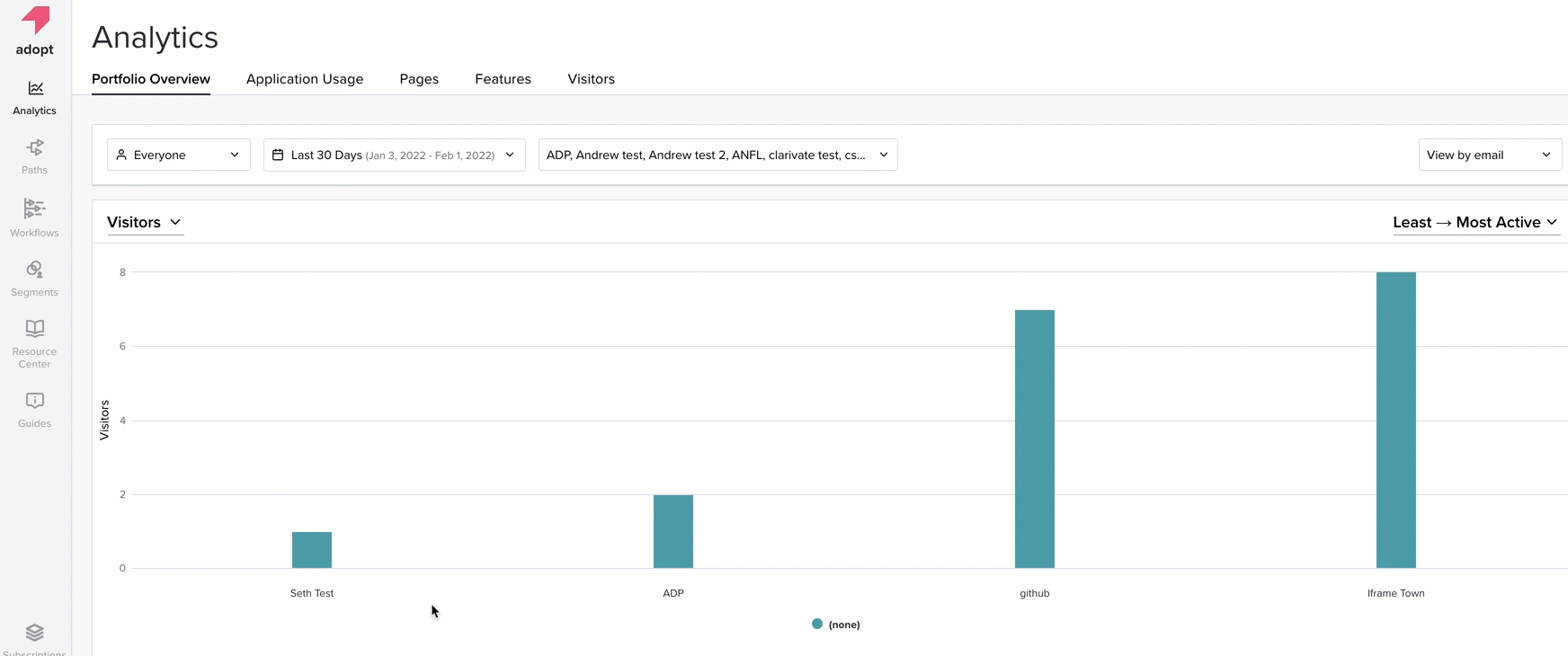Click person icon in Everyone filter

pyautogui.click(x=121, y=155)
